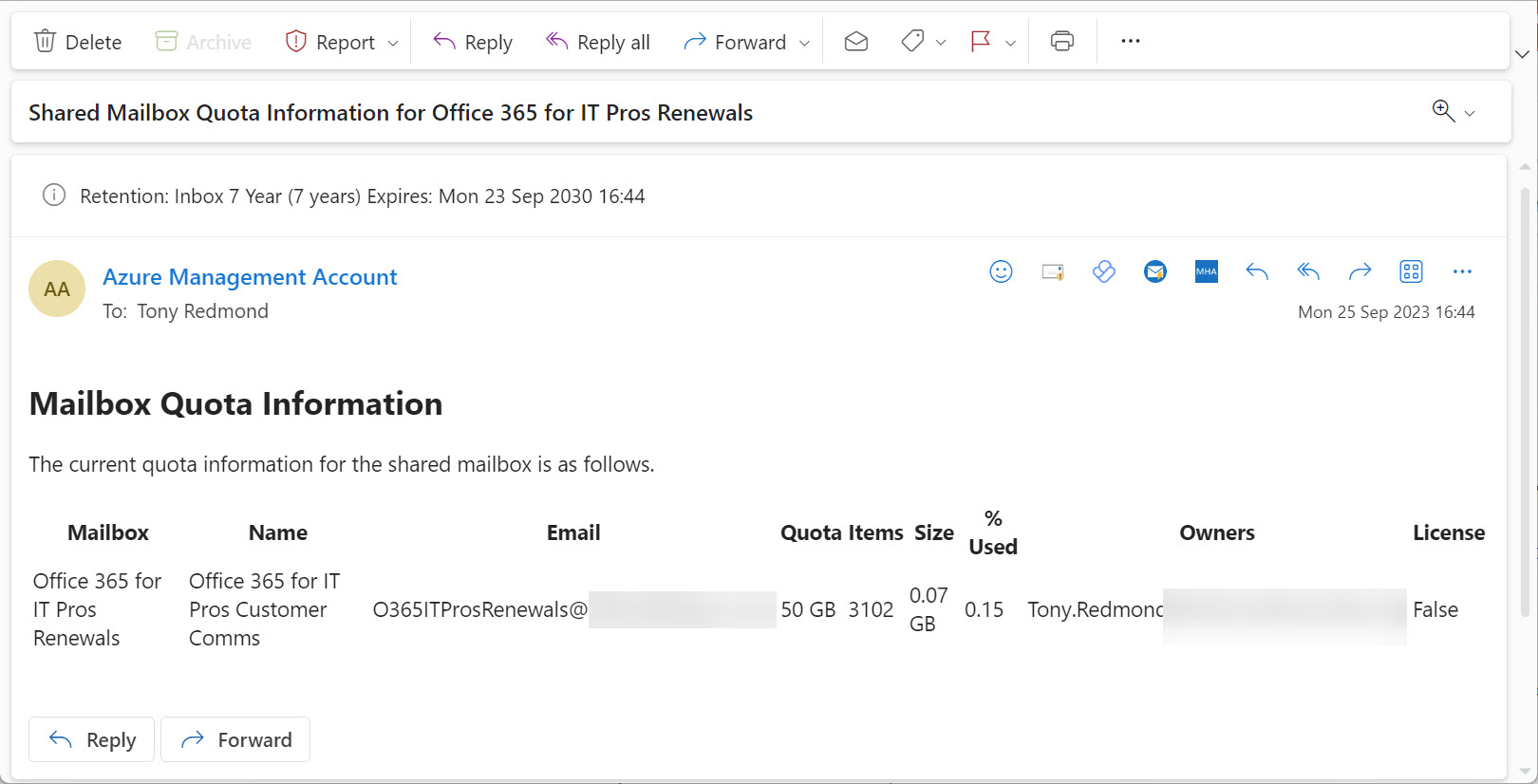Screen dimensions: 1538x784
Task: Click the Forward button below message
Action: point(235,739)
